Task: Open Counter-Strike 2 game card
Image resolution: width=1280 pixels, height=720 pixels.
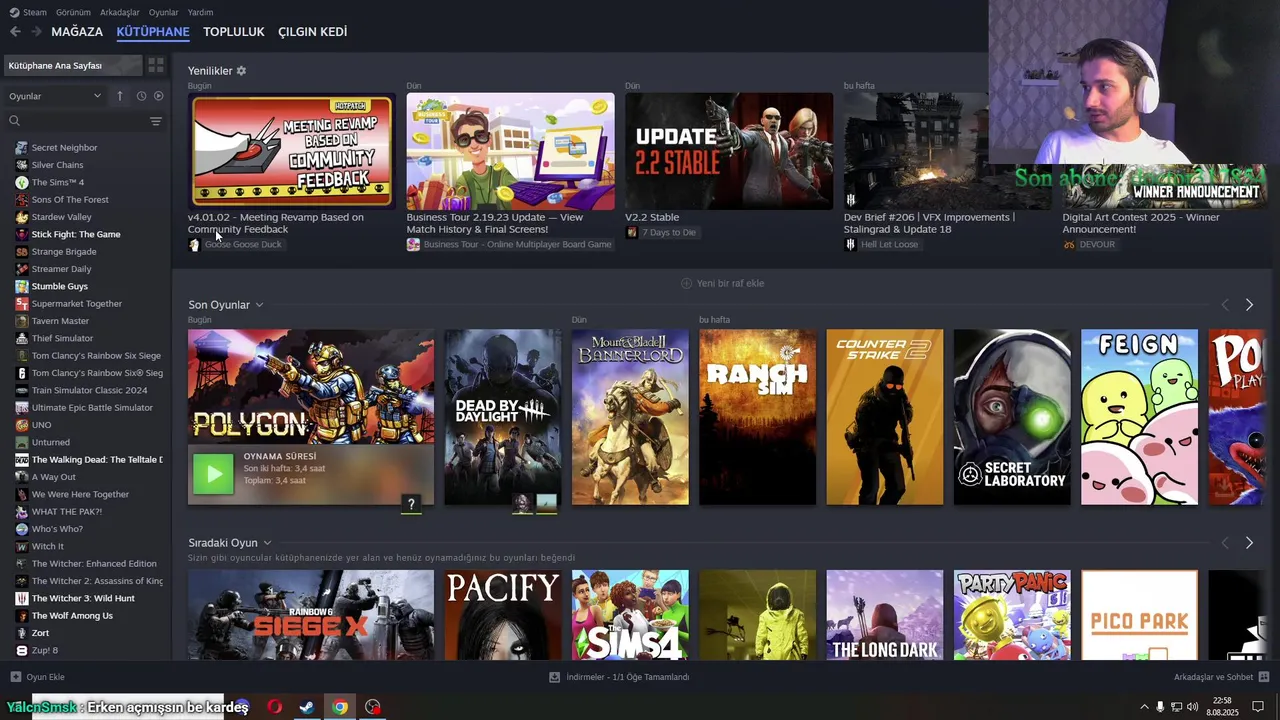Action: pyautogui.click(x=885, y=417)
